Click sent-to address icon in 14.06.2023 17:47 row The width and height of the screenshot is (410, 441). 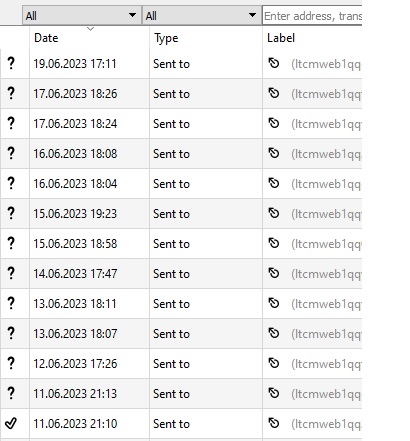coord(274,273)
